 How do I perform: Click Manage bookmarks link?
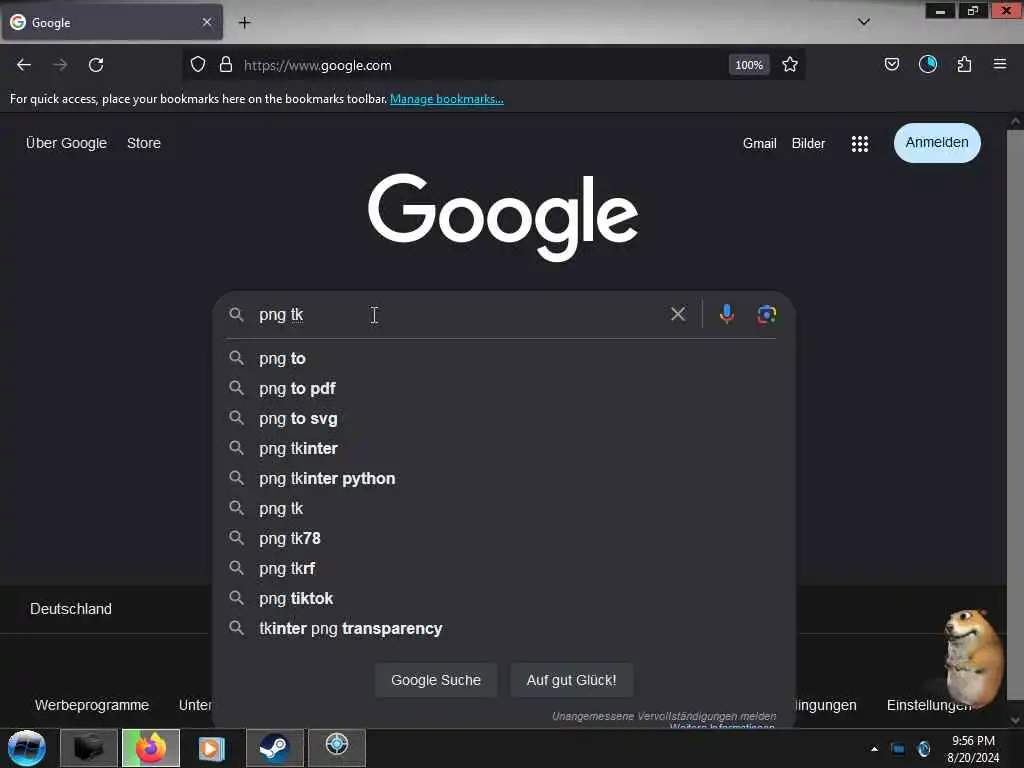pyautogui.click(x=447, y=99)
